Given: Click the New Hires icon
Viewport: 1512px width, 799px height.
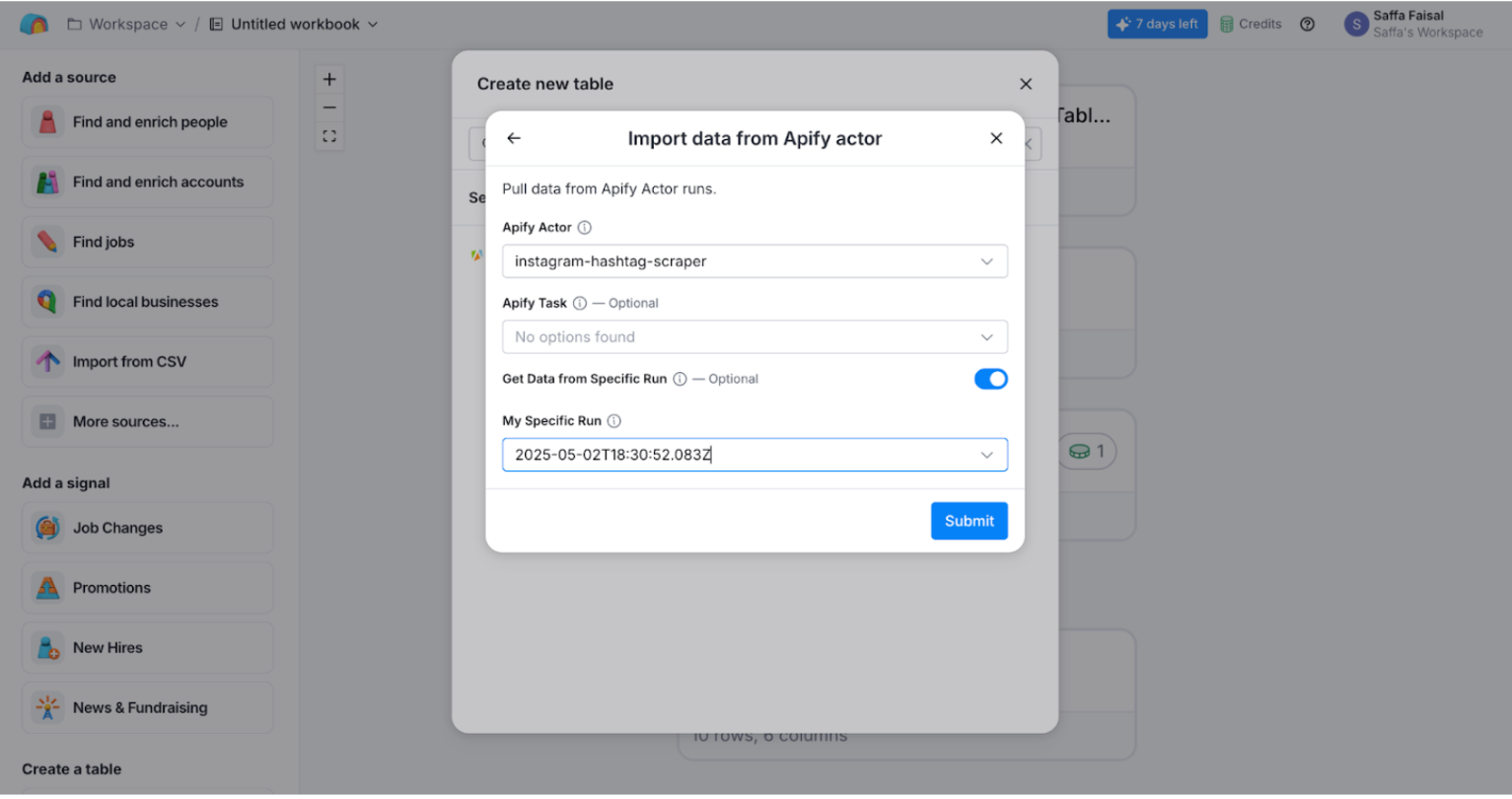Looking at the screenshot, I should click(x=47, y=648).
